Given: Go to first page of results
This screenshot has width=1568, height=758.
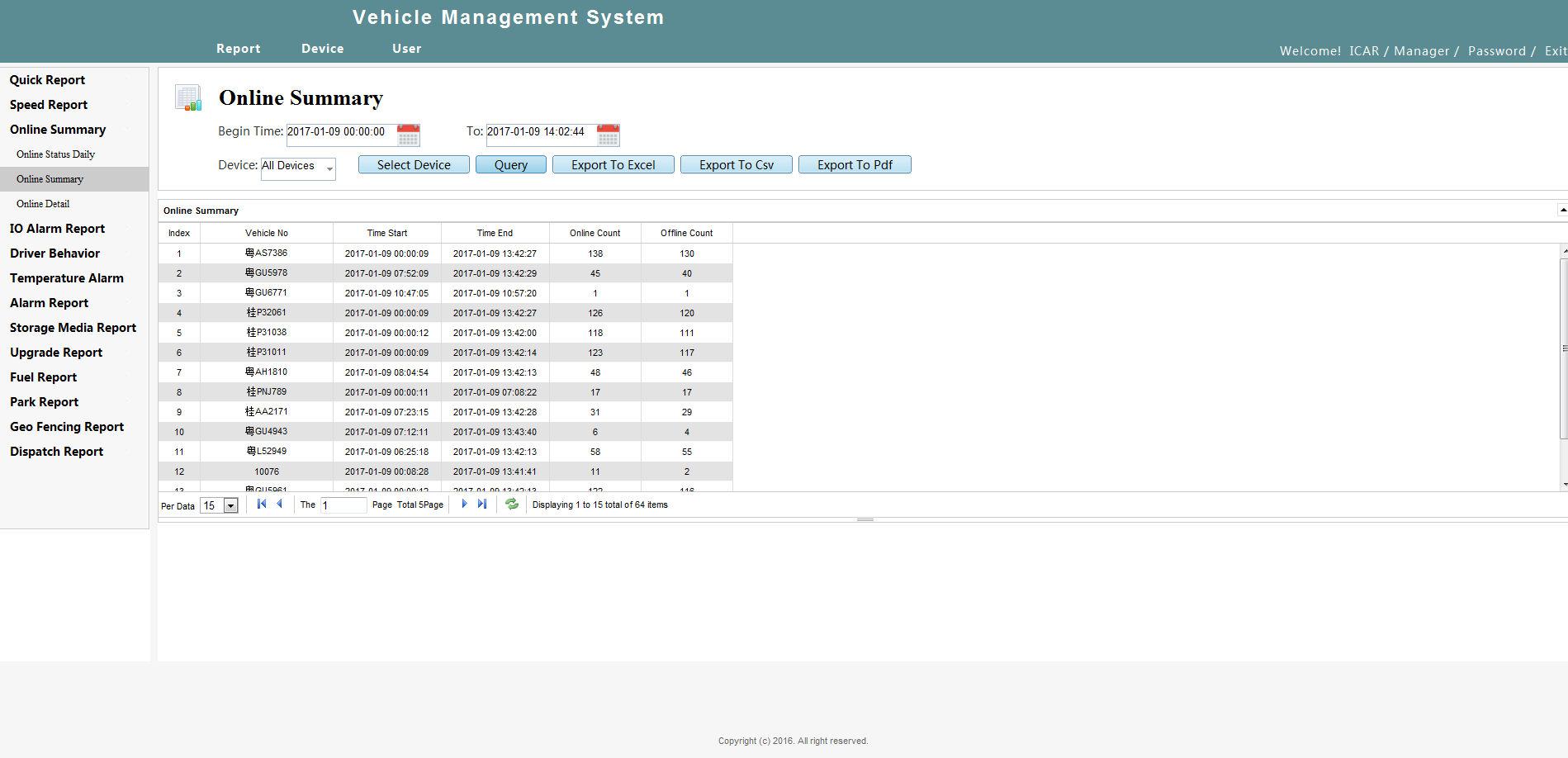Looking at the screenshot, I should pos(262,505).
